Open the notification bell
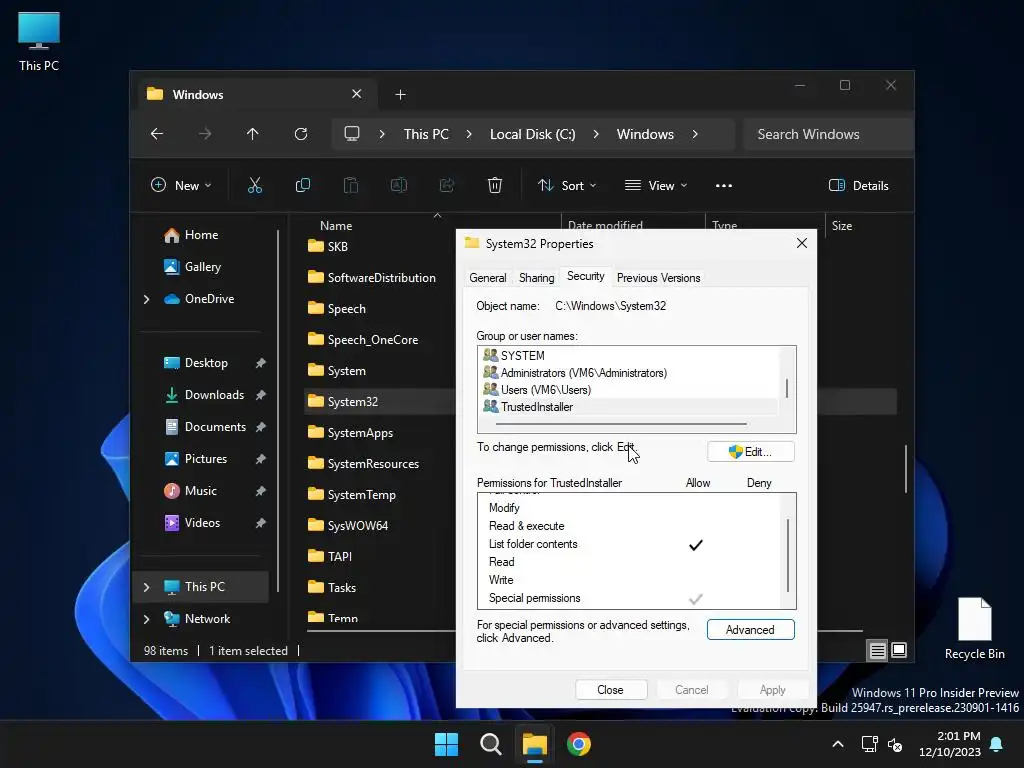The image size is (1024, 768). 997,744
